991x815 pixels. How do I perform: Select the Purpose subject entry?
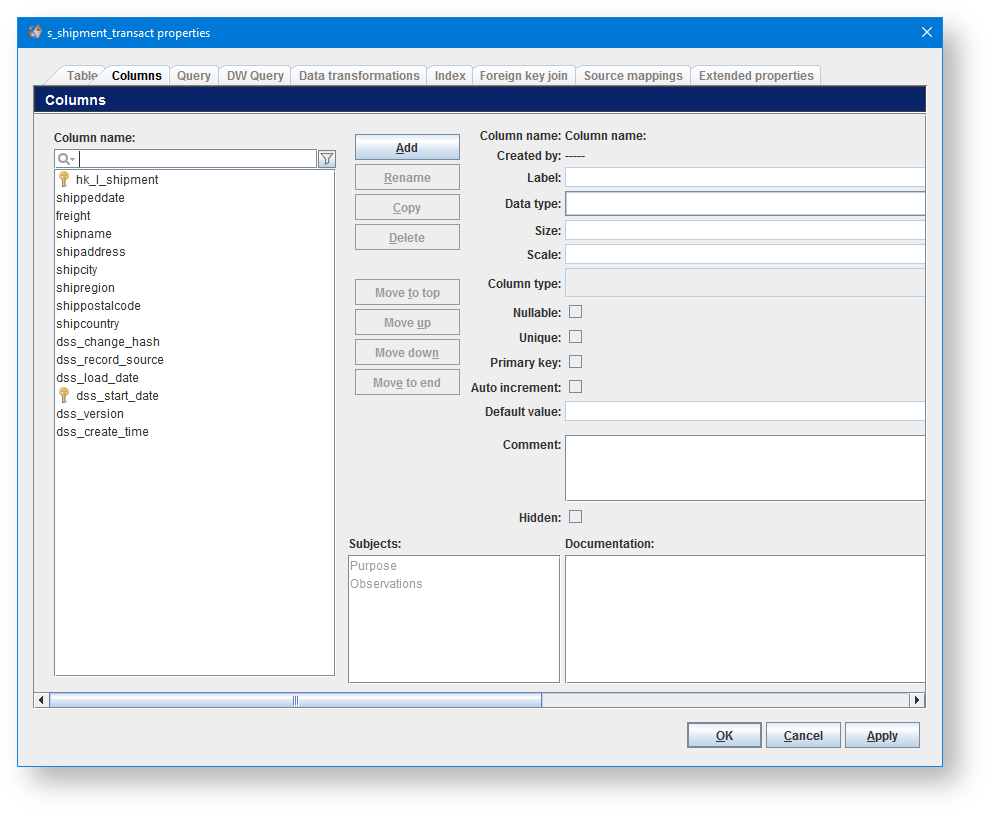tap(373, 566)
